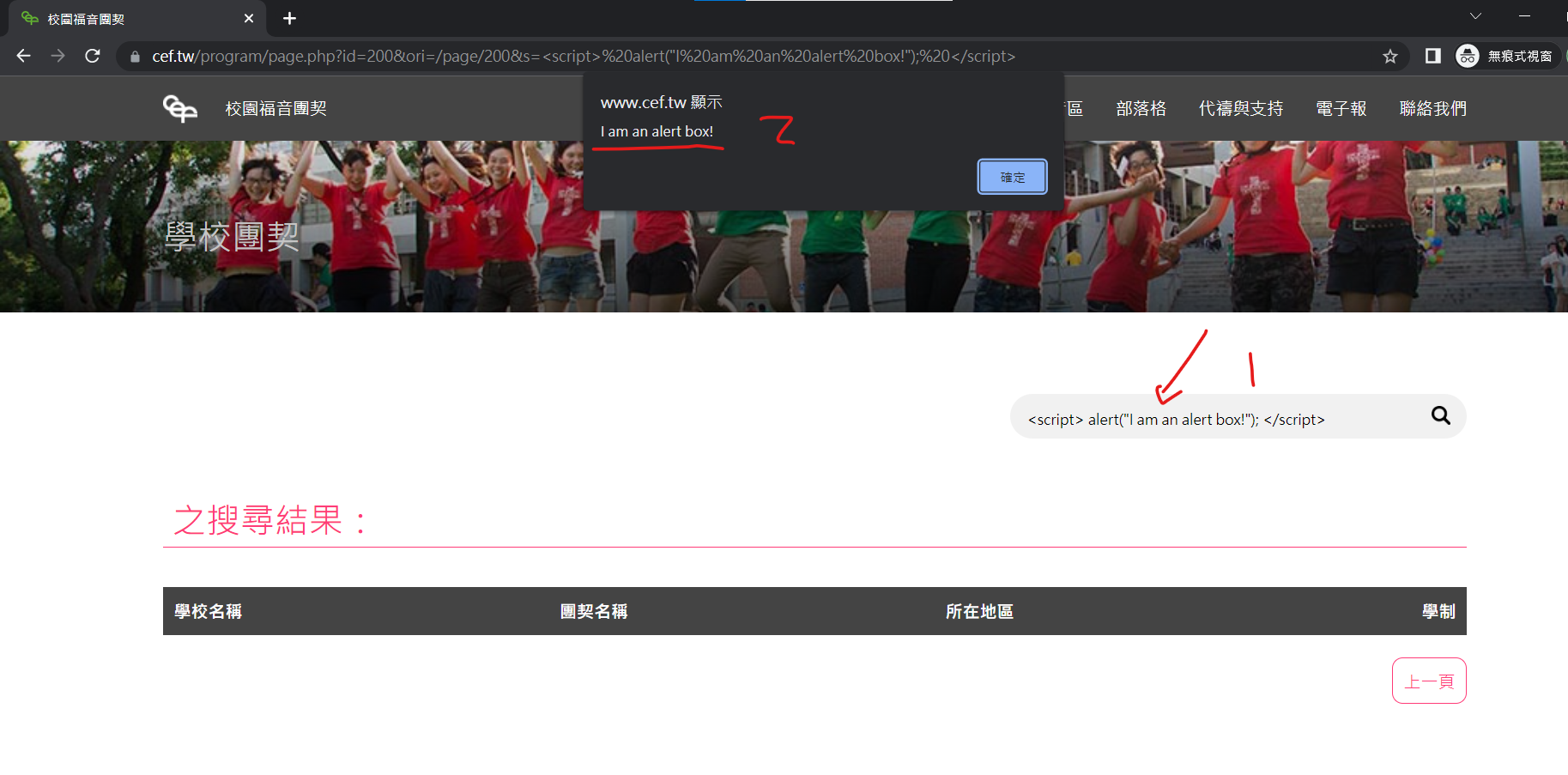The image size is (1568, 775).
Task: Click the padlock site info icon
Action: click(135, 57)
